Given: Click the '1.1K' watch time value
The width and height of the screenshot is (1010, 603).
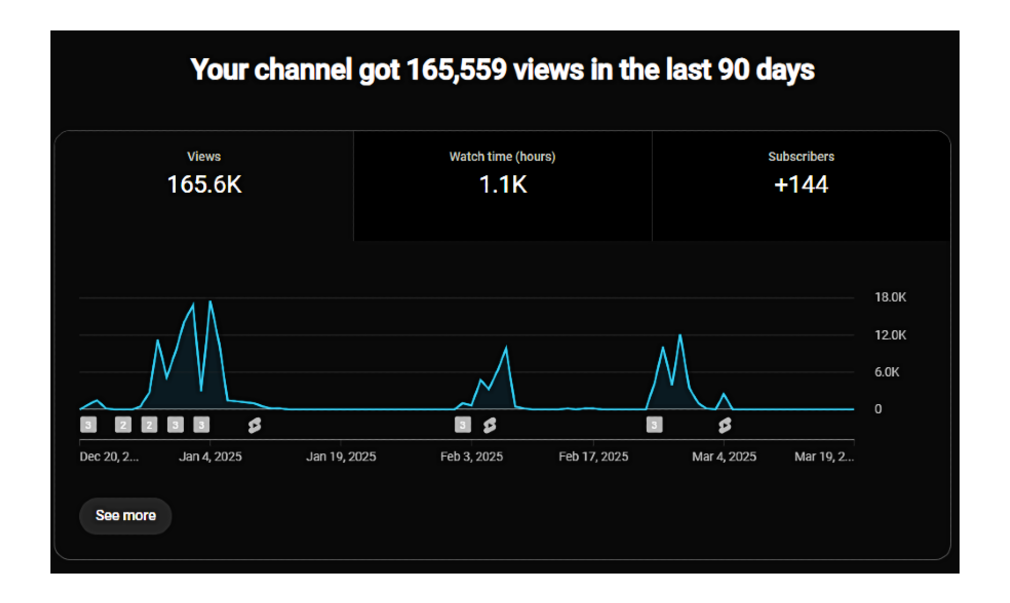Looking at the screenshot, I should click(x=503, y=185).
